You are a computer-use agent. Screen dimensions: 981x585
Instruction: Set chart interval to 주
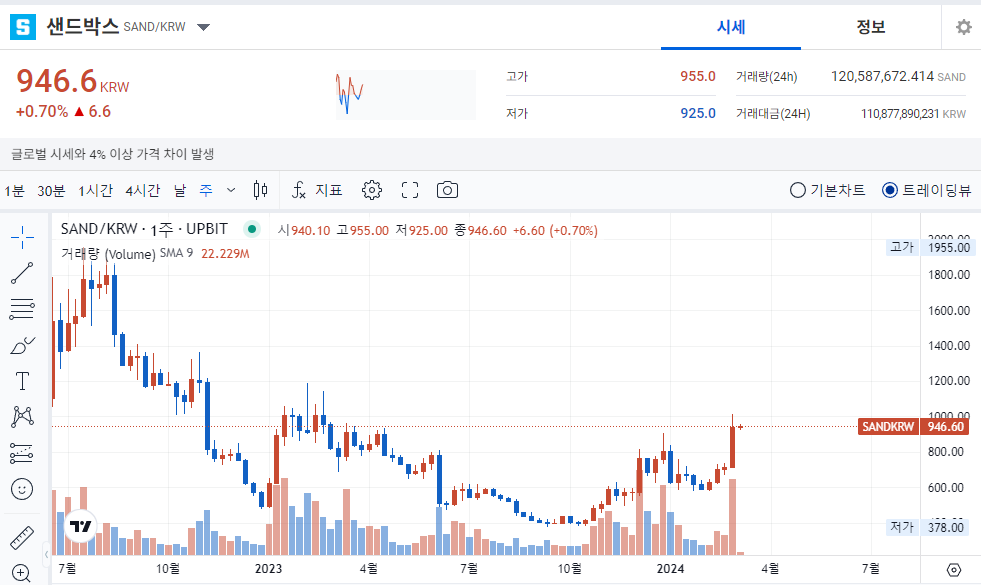[206, 190]
